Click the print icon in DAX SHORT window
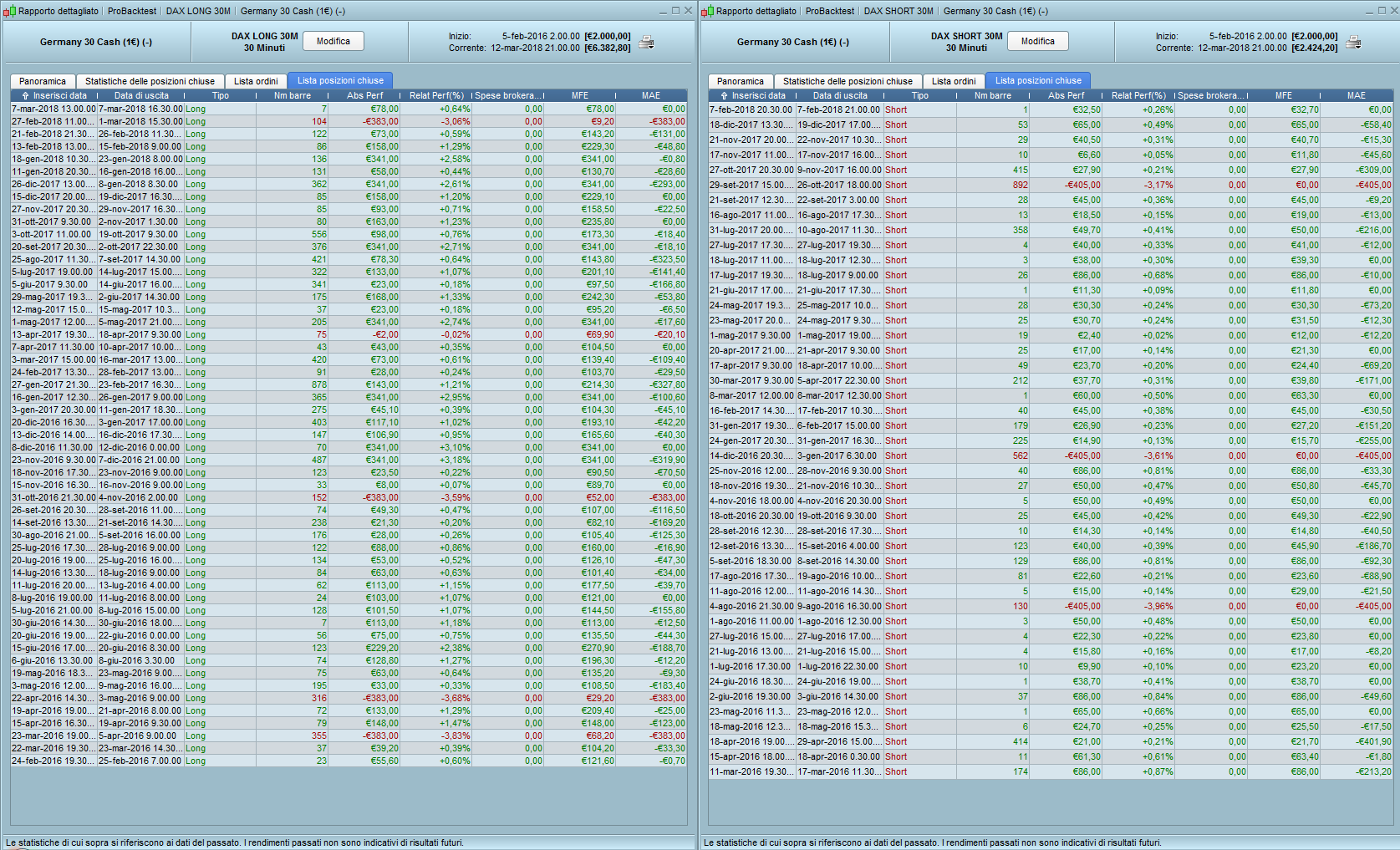Viewport: 1400px width, 850px height. (1353, 42)
